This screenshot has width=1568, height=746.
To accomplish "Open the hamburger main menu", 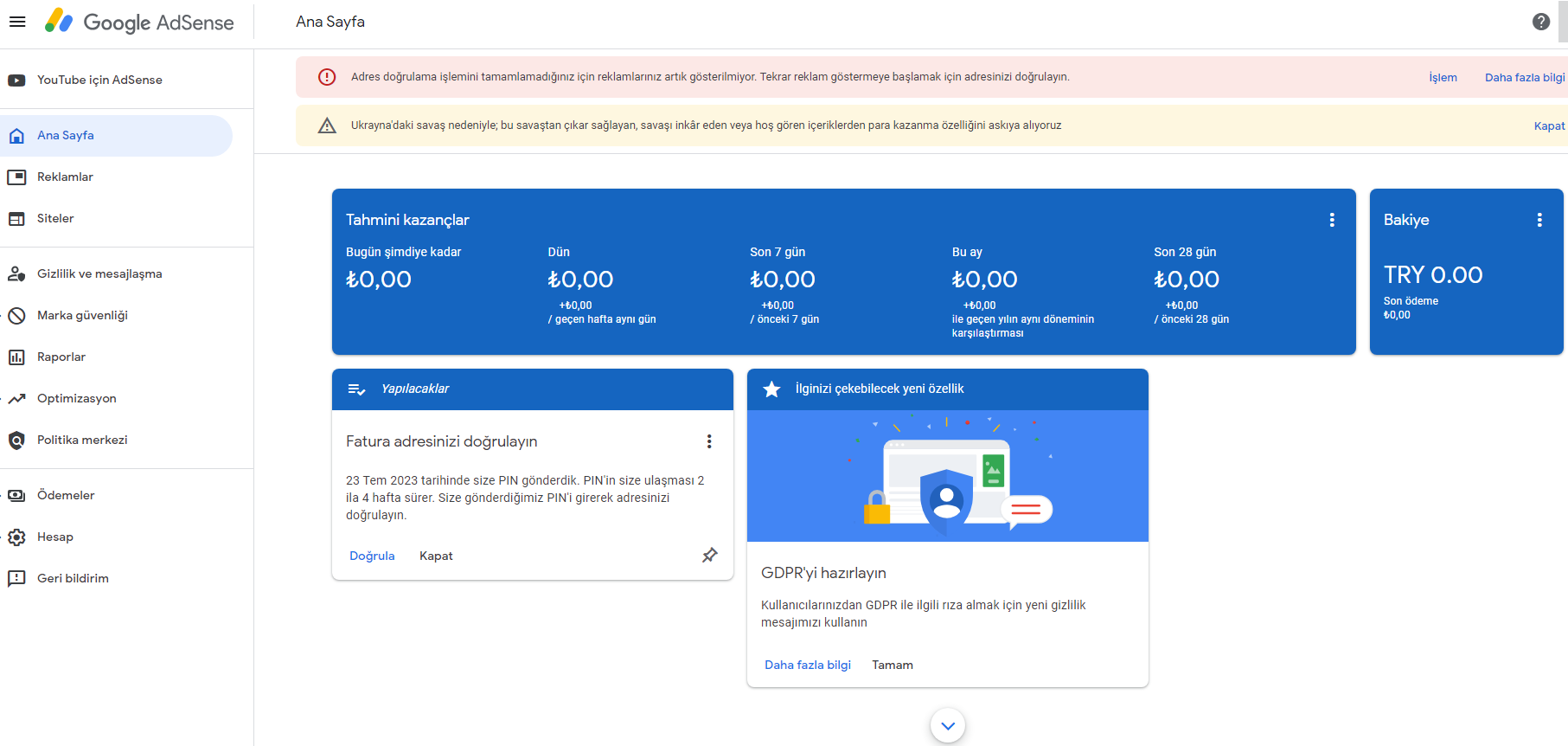I will tap(17, 22).
